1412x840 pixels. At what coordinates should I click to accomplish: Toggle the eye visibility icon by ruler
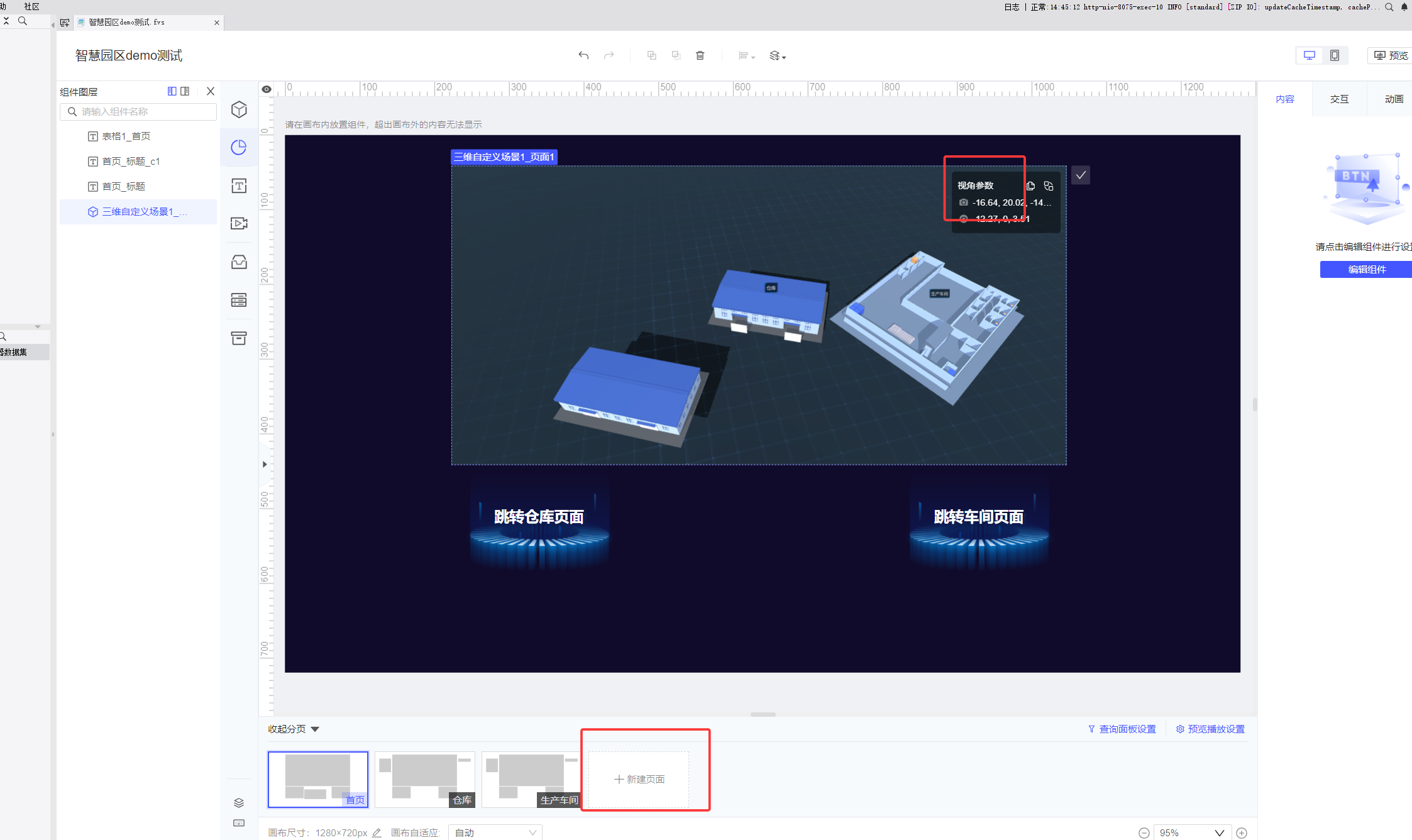pos(267,89)
